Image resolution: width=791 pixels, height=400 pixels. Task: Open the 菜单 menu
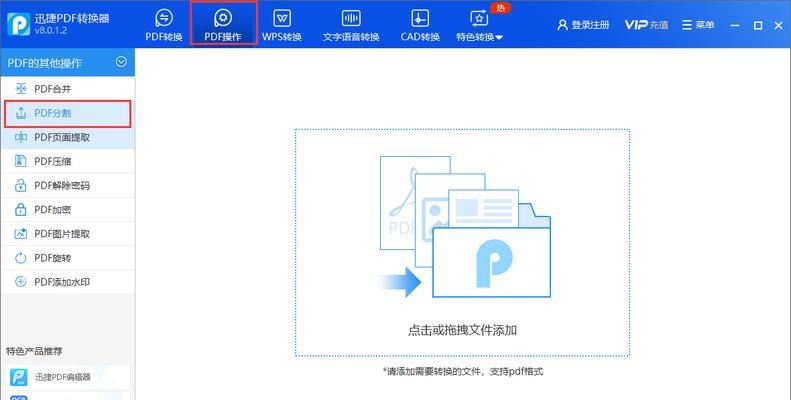coord(698,25)
